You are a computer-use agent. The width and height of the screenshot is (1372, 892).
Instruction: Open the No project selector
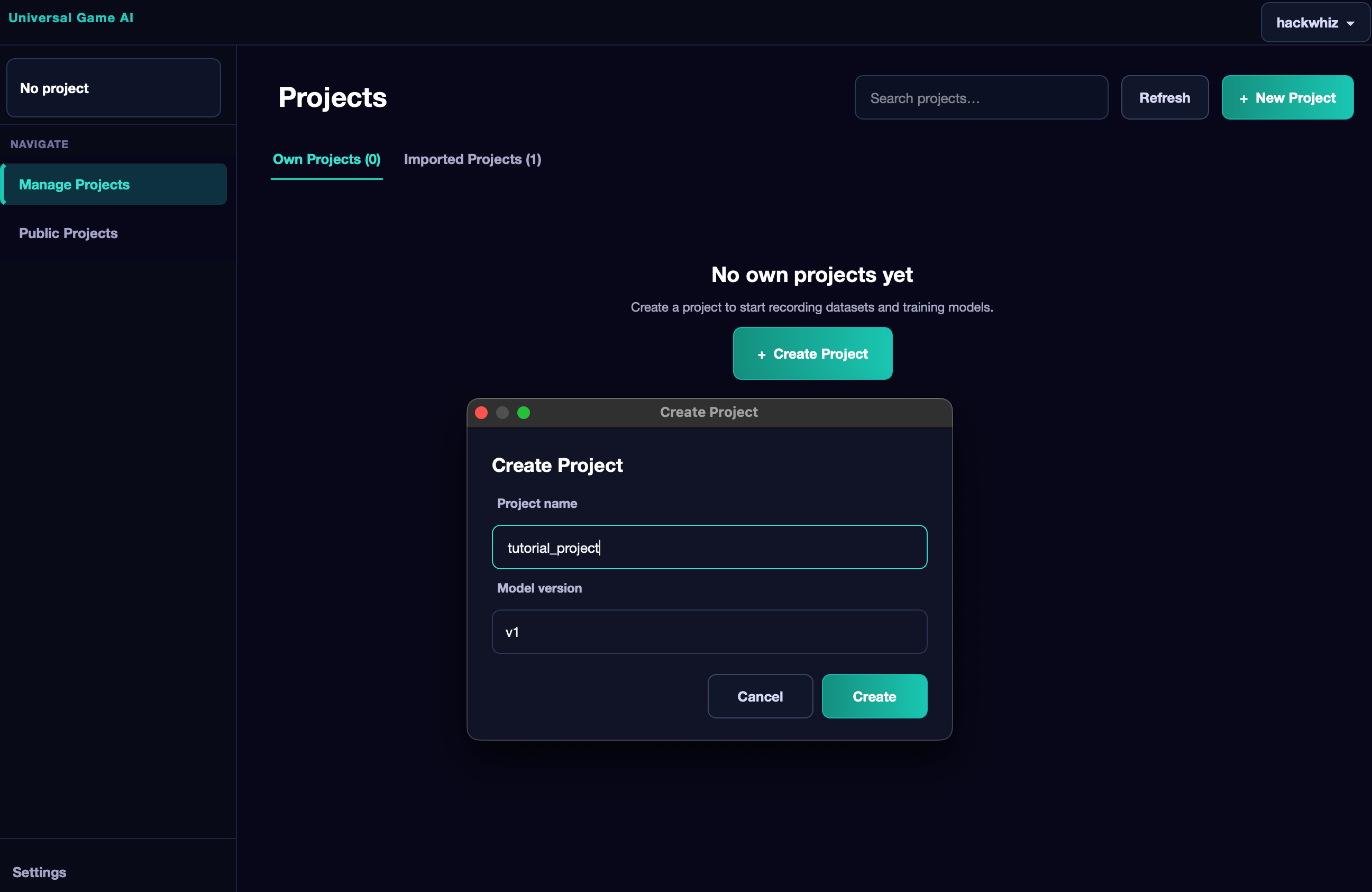tap(114, 88)
